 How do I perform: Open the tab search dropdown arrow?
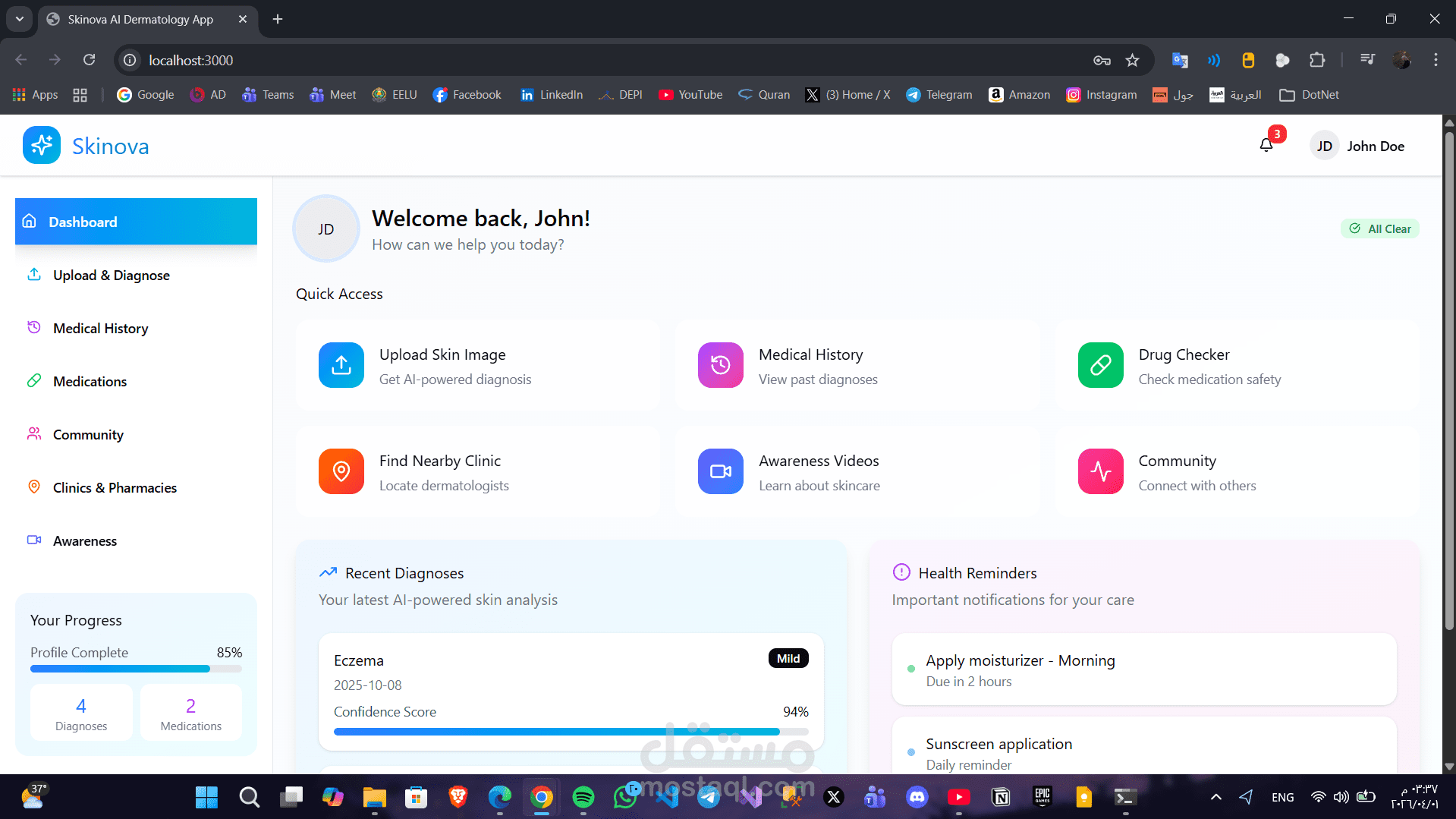pyautogui.click(x=20, y=19)
